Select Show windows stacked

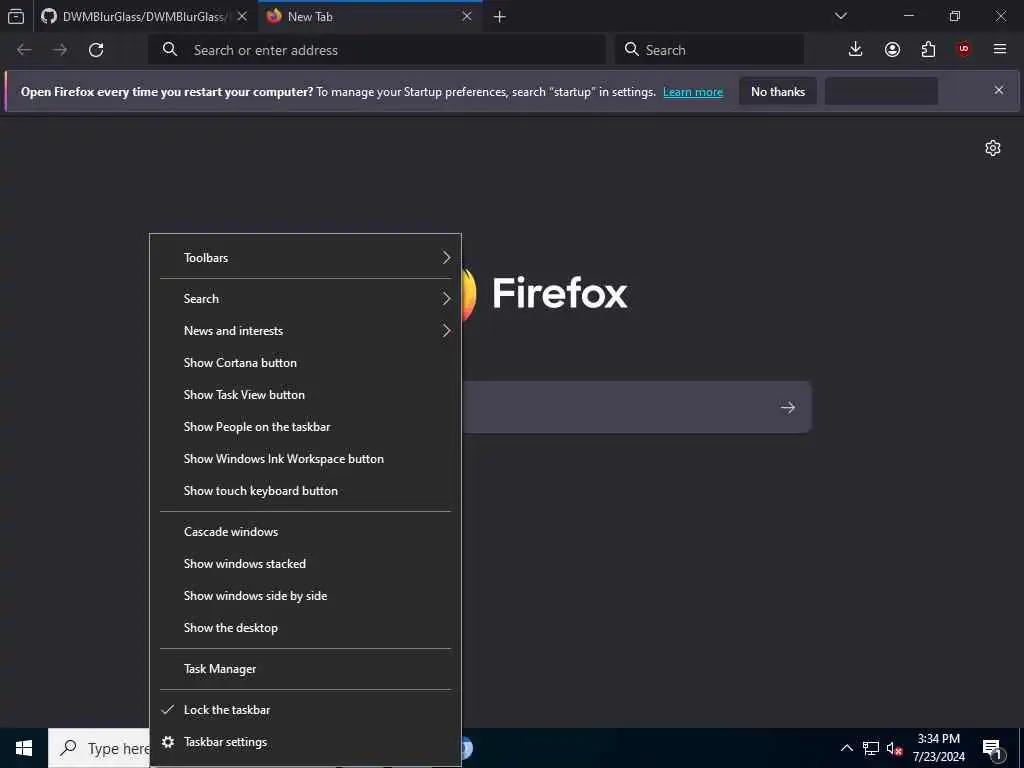[306, 564]
